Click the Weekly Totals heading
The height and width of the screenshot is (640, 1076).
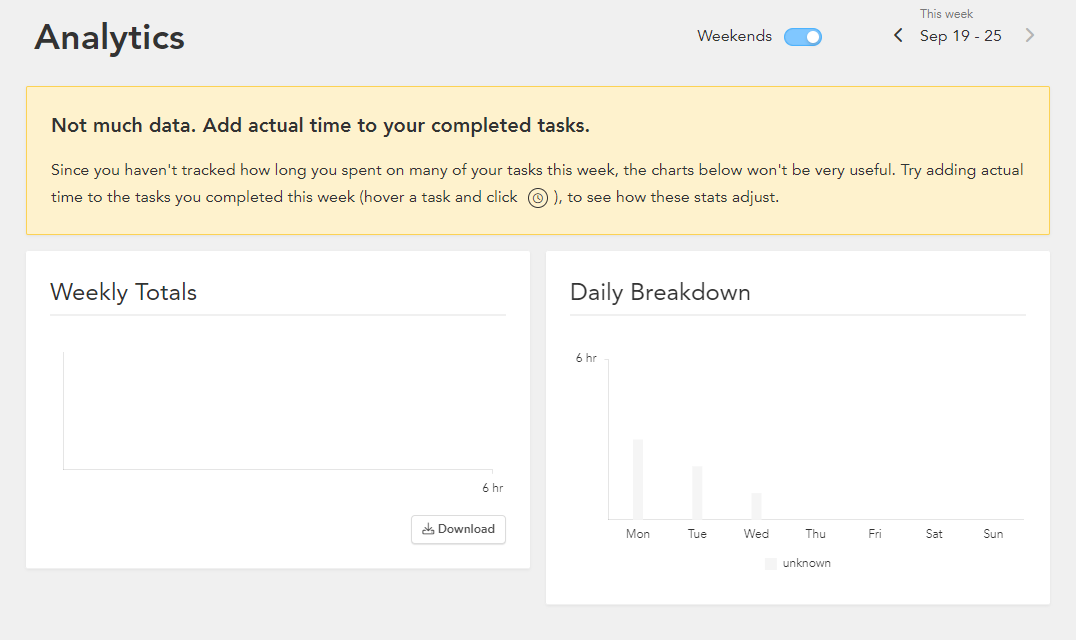[124, 292]
